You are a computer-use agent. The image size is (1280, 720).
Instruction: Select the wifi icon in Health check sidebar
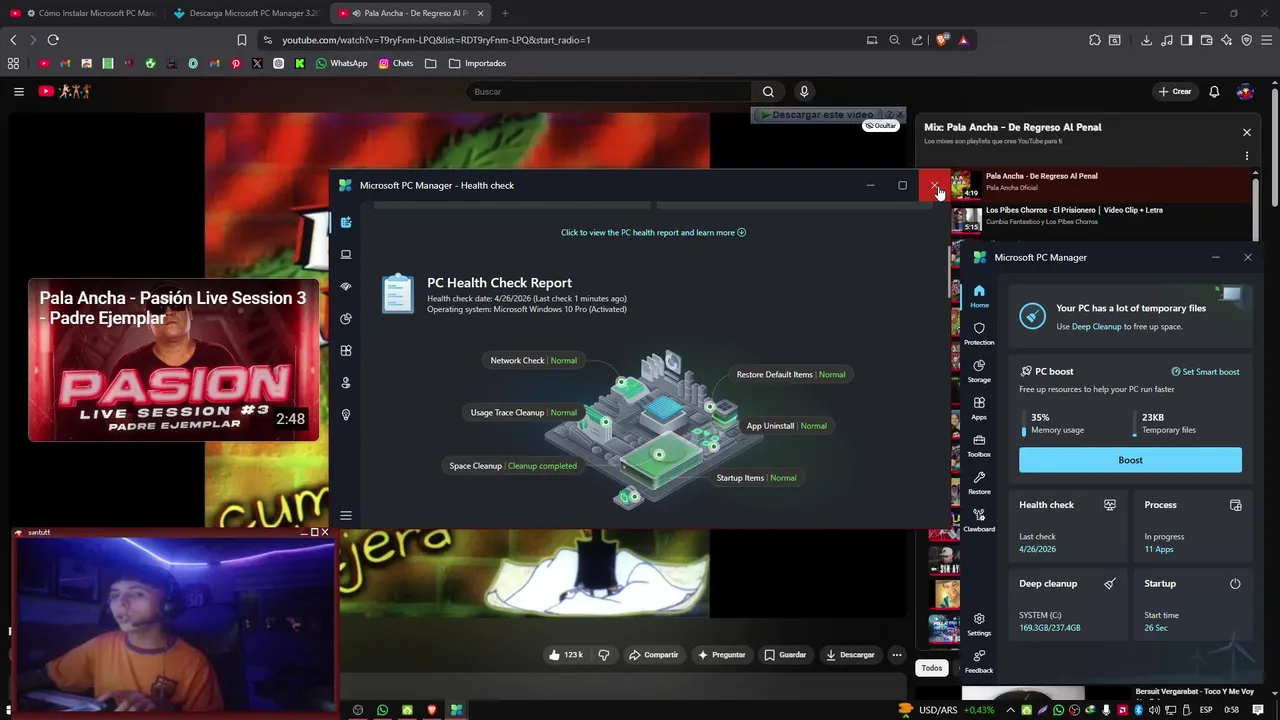point(346,286)
